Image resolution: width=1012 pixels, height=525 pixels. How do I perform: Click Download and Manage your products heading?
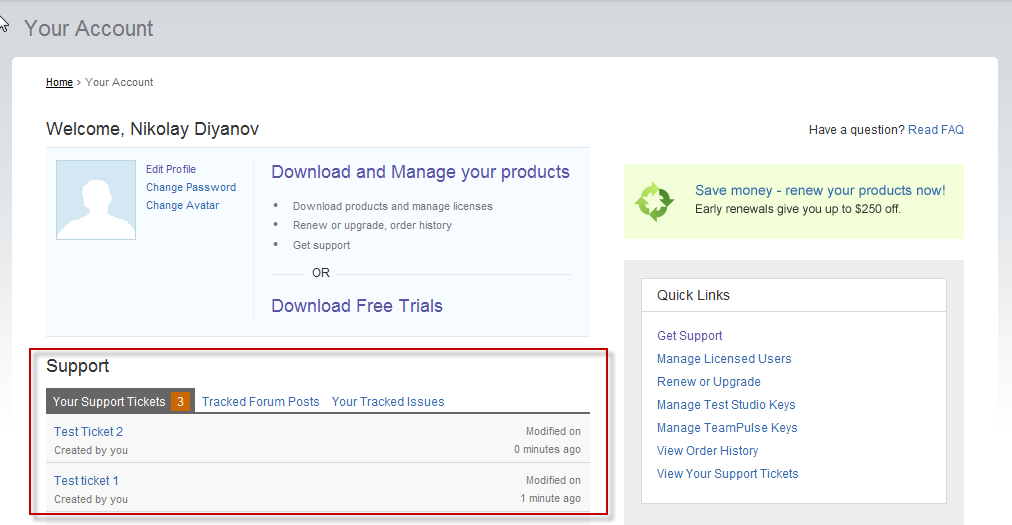[420, 172]
